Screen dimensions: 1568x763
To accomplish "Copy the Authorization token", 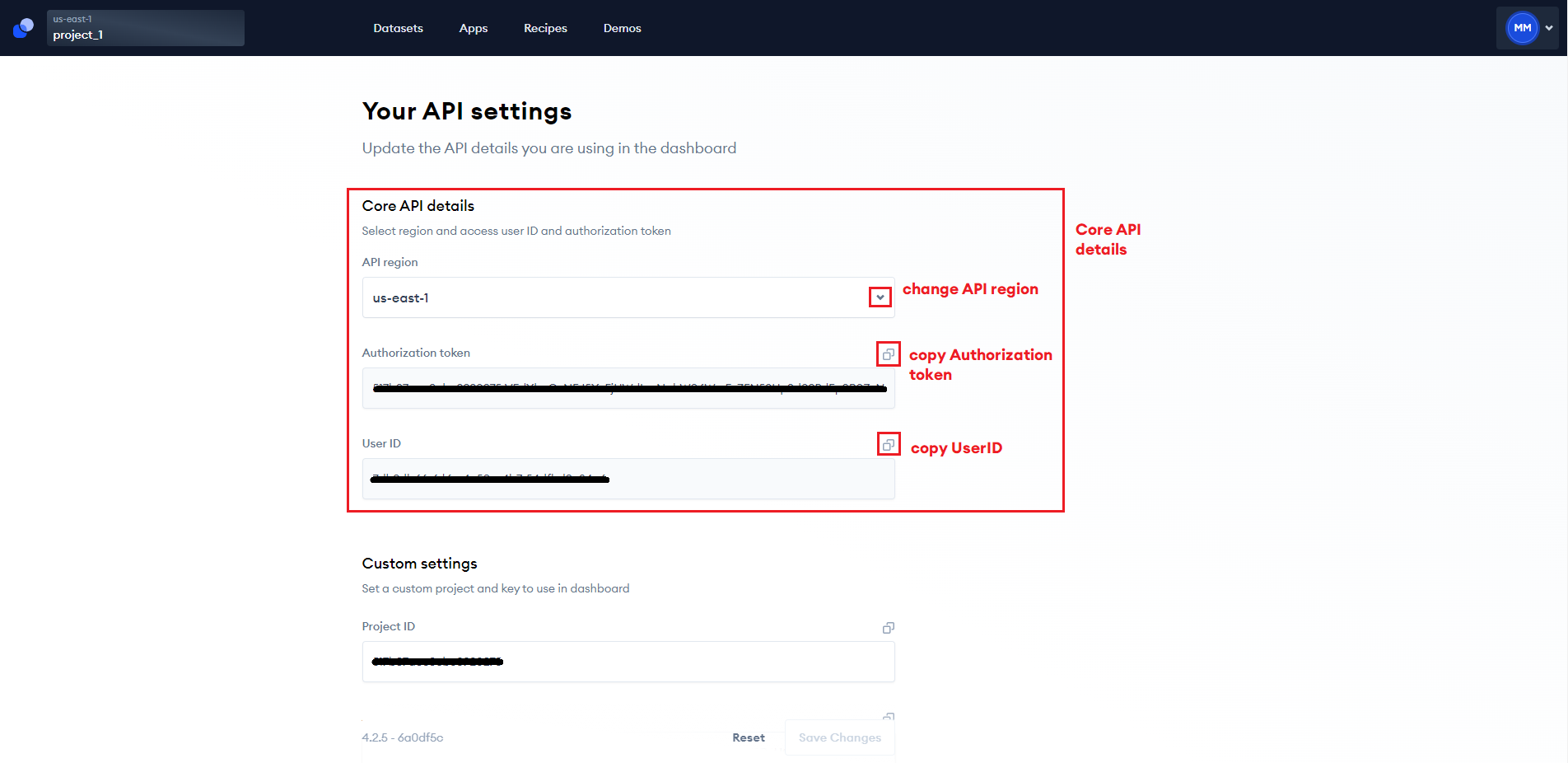I will pyautogui.click(x=889, y=354).
